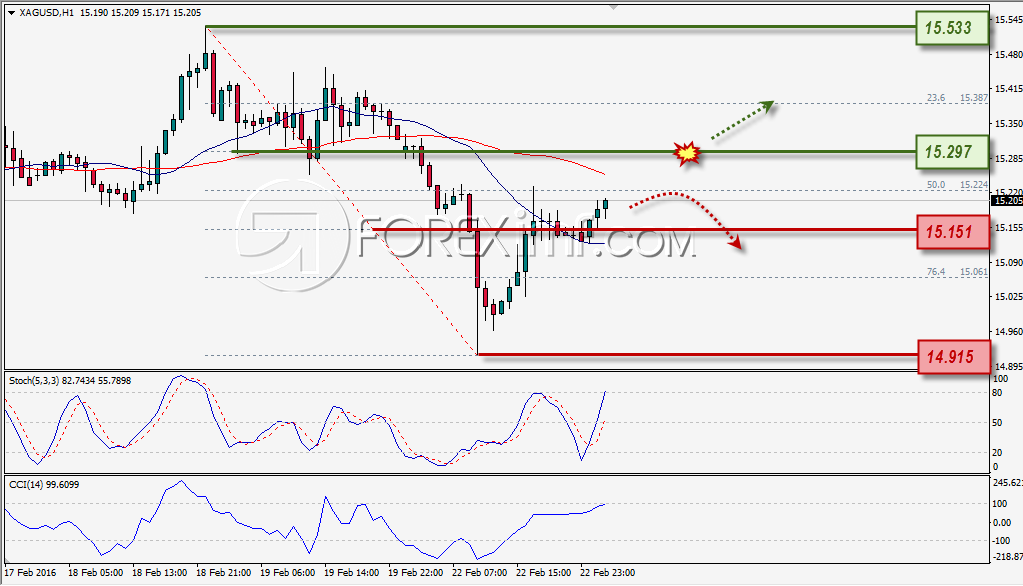Screen dimensions: 1023x586
Task: Click the CCI scale value -218.87
Action: 1007,557
